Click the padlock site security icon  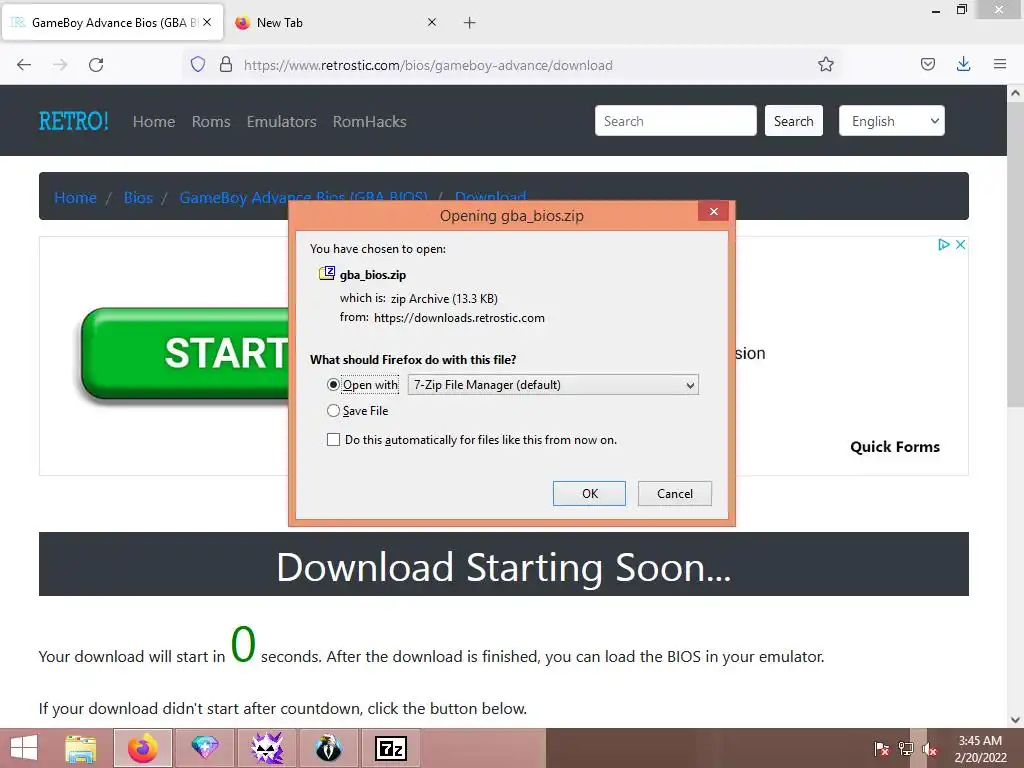(x=226, y=64)
